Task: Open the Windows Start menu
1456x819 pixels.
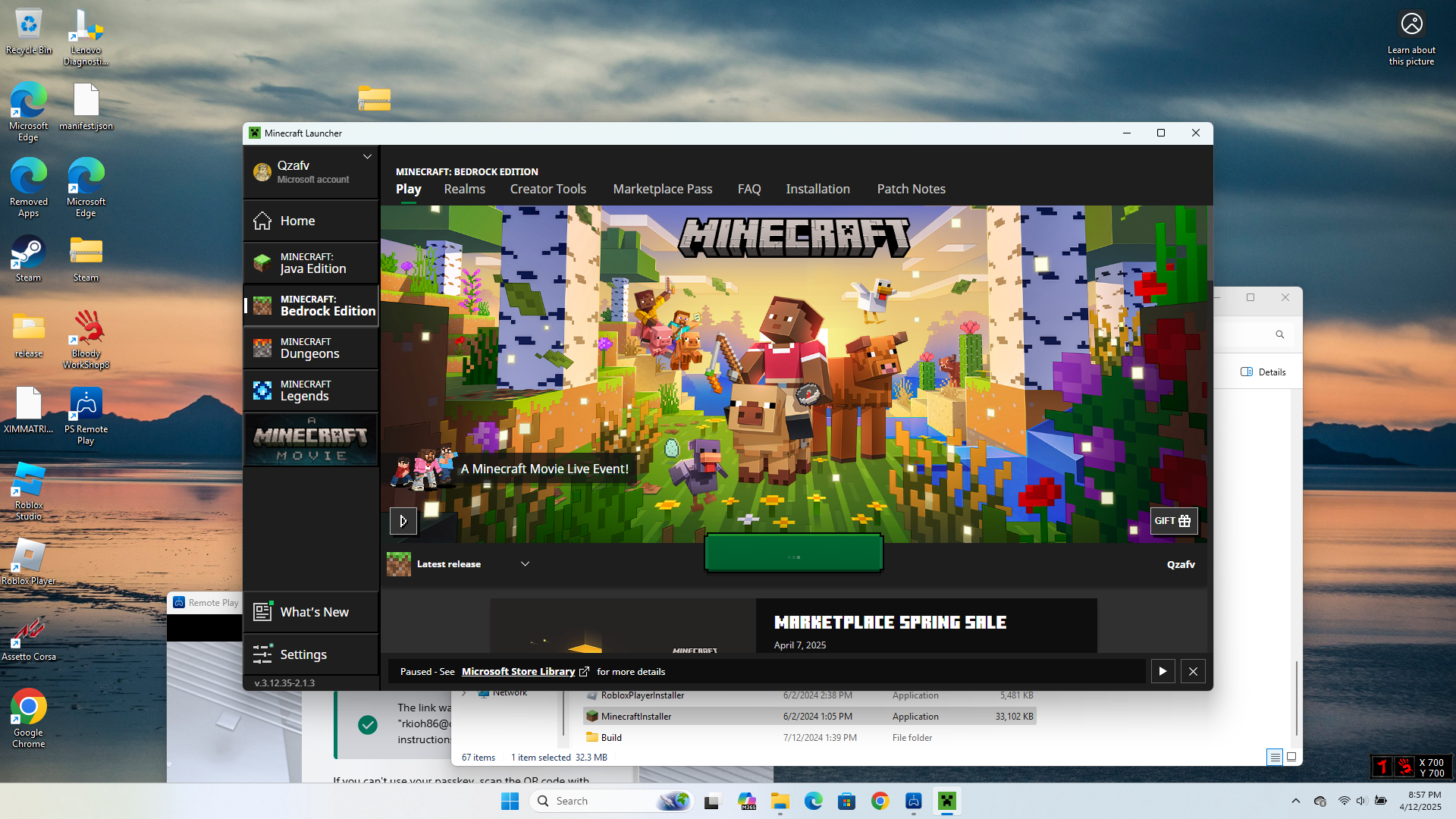Action: [510, 801]
